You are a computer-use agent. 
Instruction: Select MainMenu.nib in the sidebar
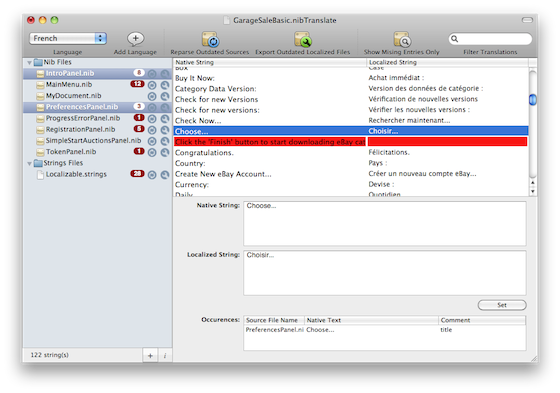[x=69, y=85]
